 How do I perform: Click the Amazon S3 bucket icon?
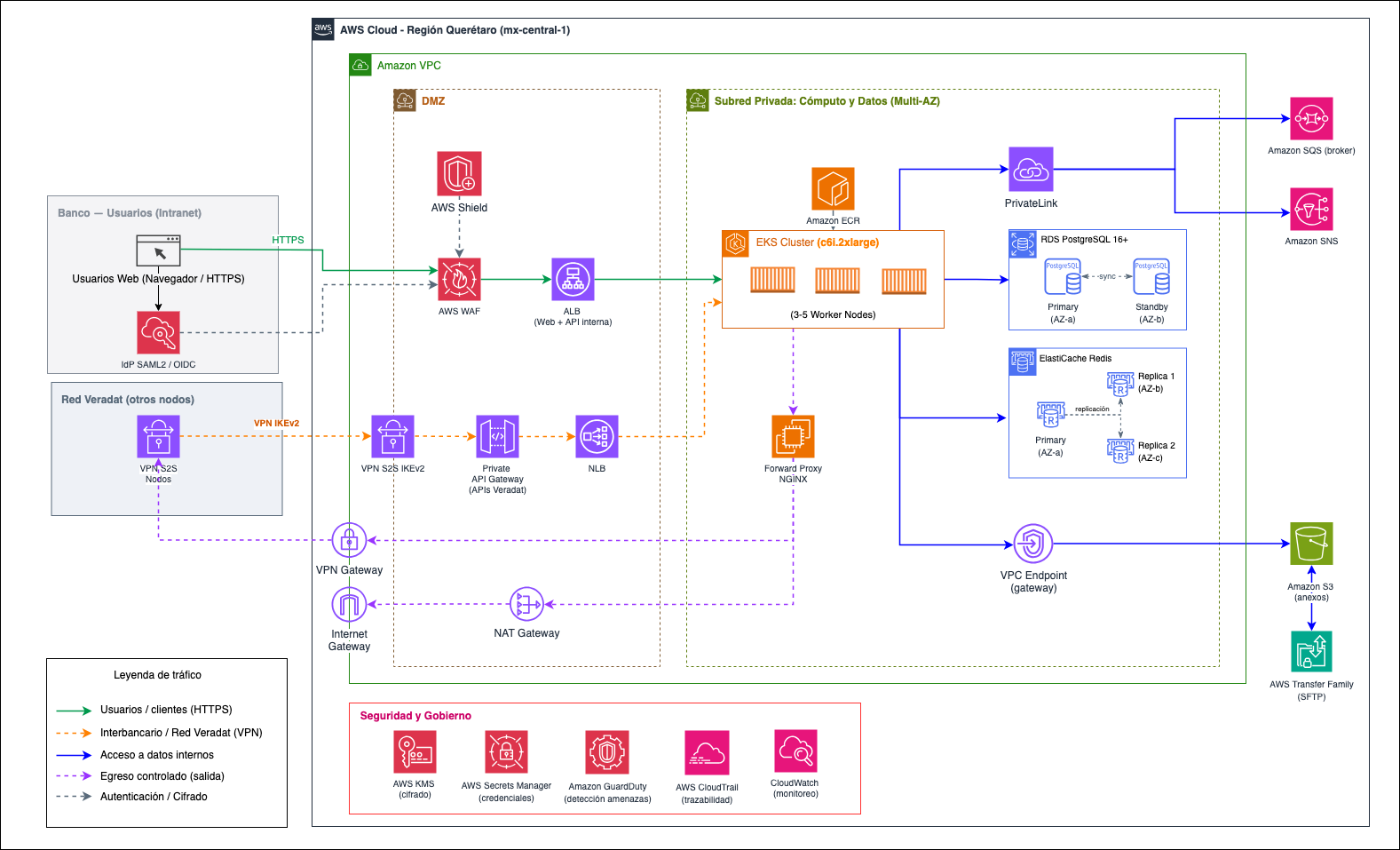1311,544
